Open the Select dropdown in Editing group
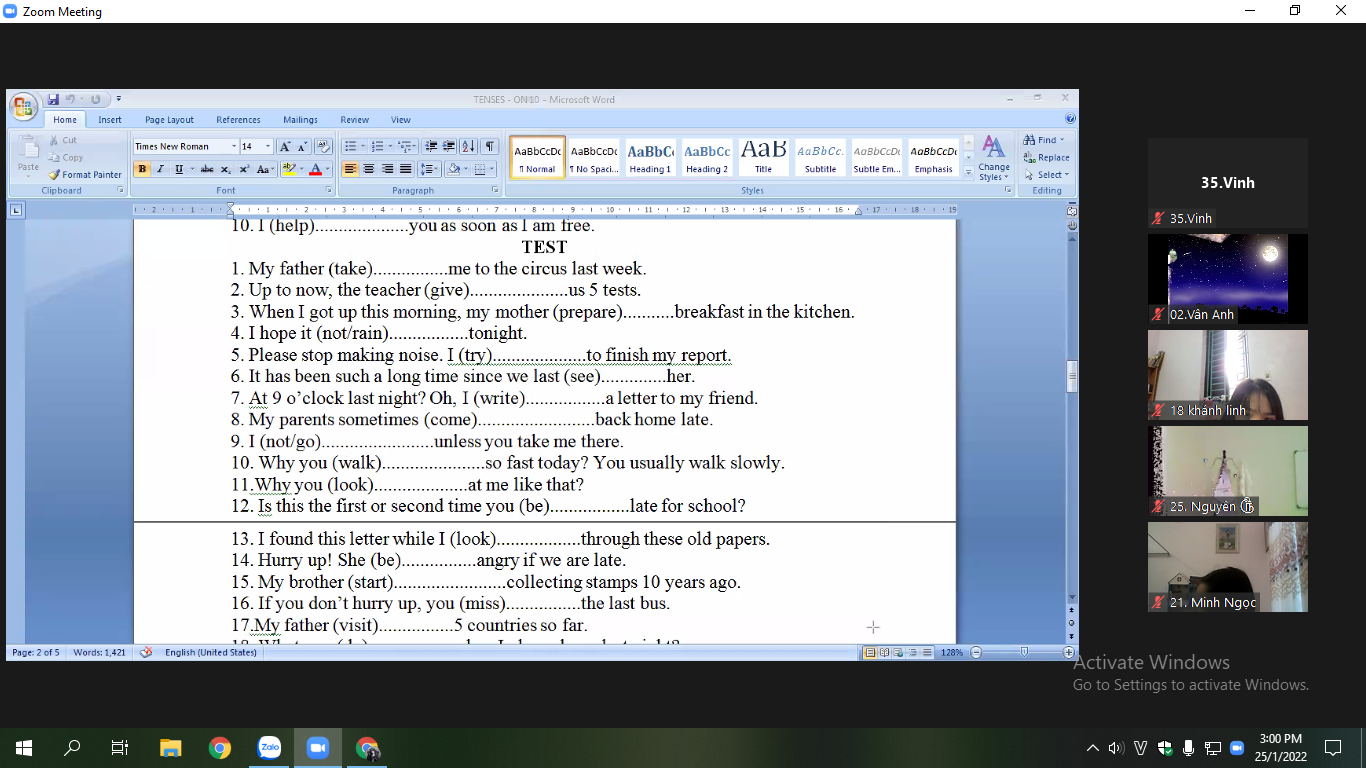 (1047, 174)
